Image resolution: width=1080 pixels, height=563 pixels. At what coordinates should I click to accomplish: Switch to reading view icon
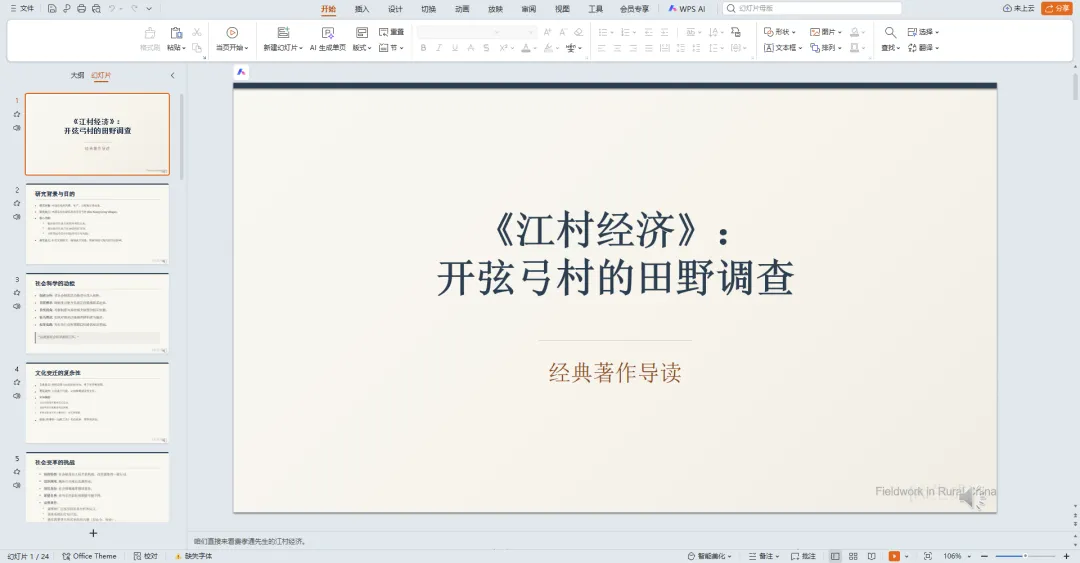pos(871,556)
